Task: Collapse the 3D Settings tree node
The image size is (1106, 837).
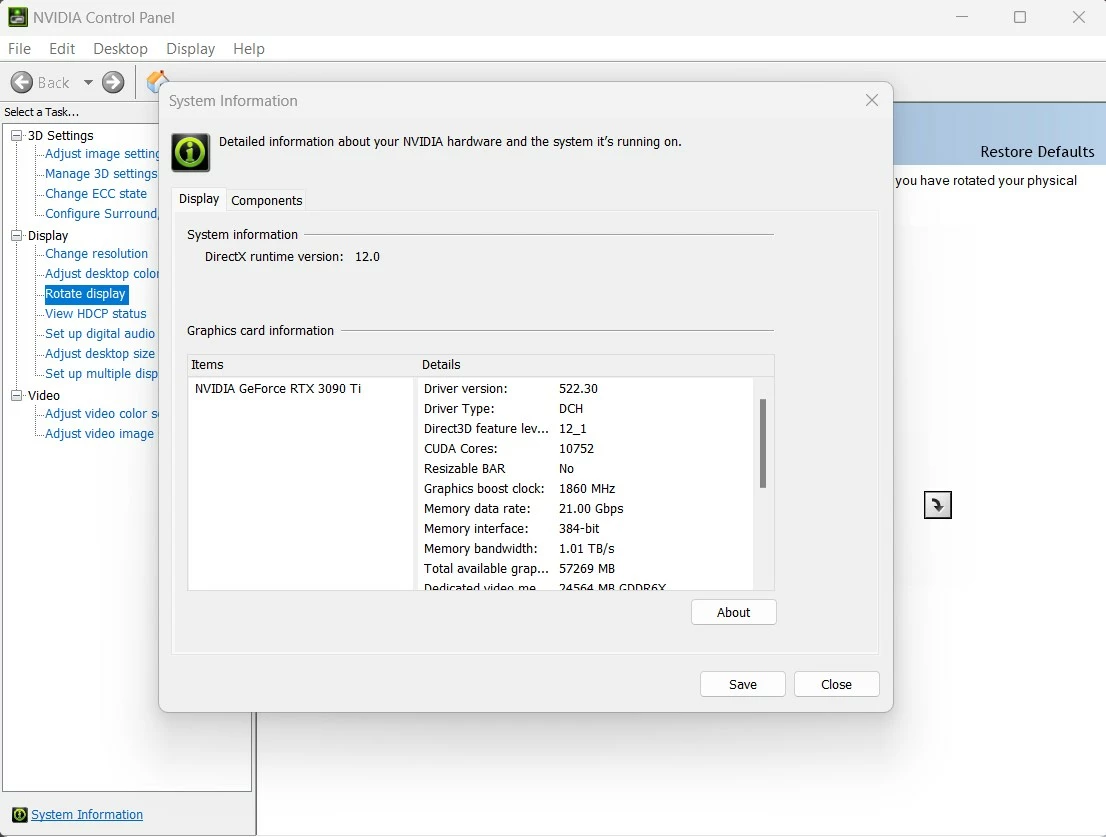Action: tap(16, 135)
